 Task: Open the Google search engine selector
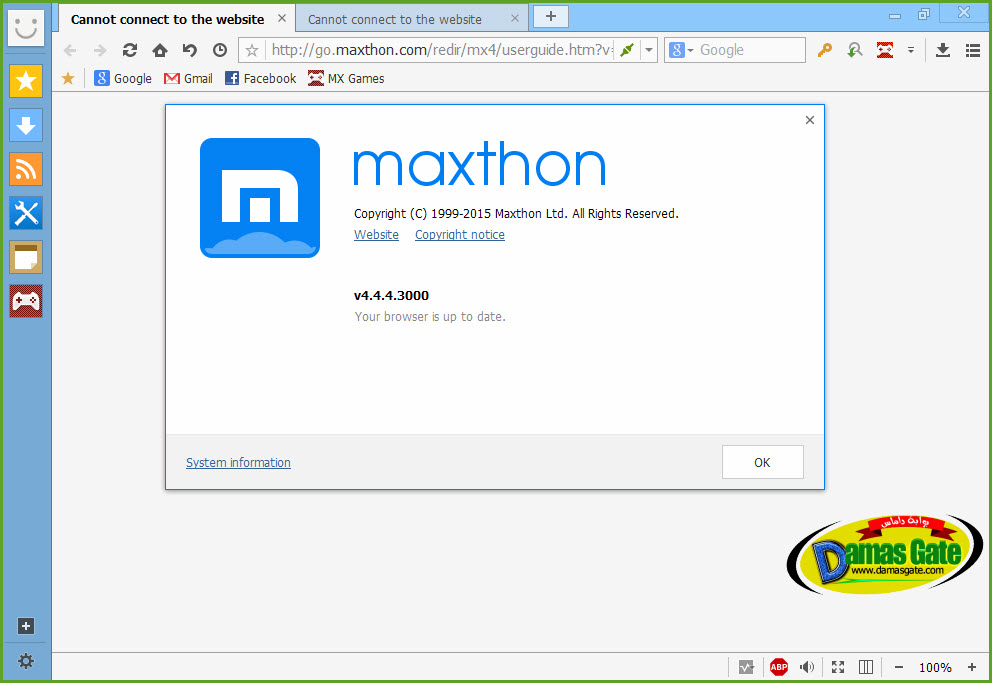pyautogui.click(x=681, y=50)
